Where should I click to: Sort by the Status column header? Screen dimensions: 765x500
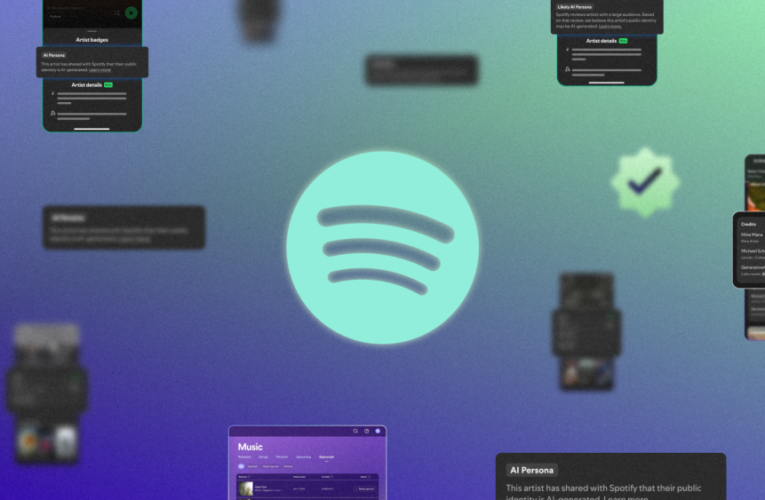pyautogui.click(x=364, y=477)
